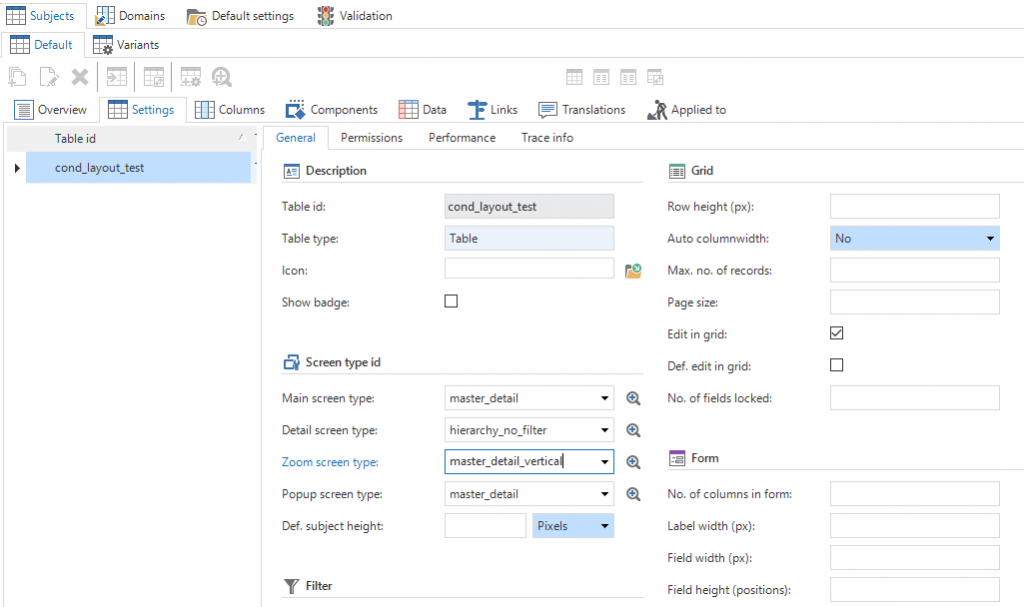Click the Zoom screen type label link
1024x607 pixels.
tap(330, 462)
